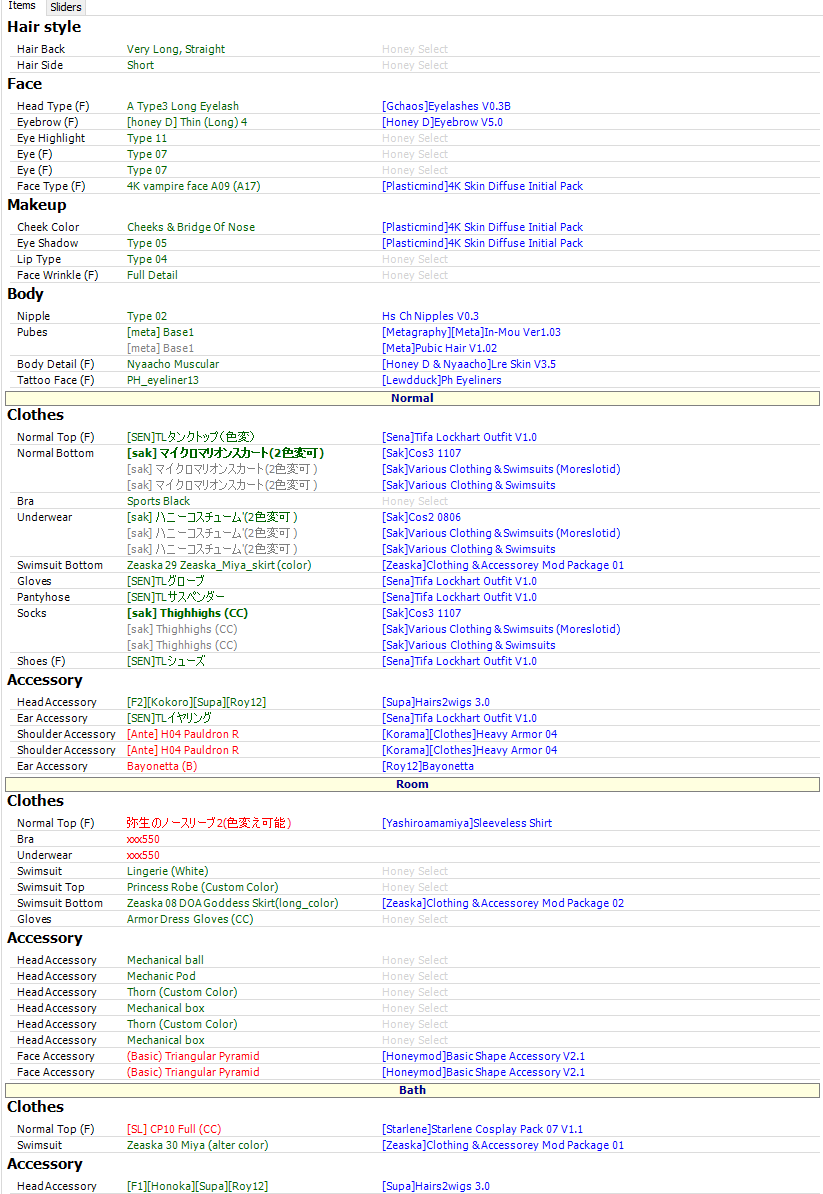
Task: Click the [Meta]Pubic Hair V1.02 link
Action: 439,349
